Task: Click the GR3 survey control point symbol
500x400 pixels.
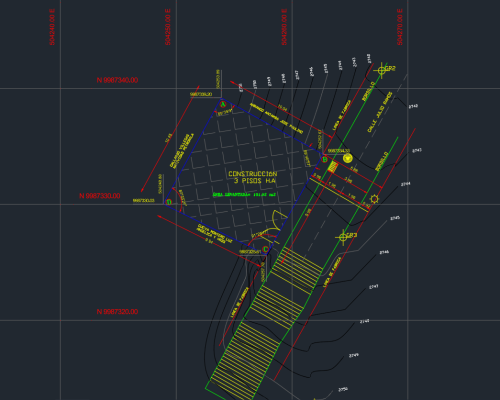Action: click(x=343, y=237)
